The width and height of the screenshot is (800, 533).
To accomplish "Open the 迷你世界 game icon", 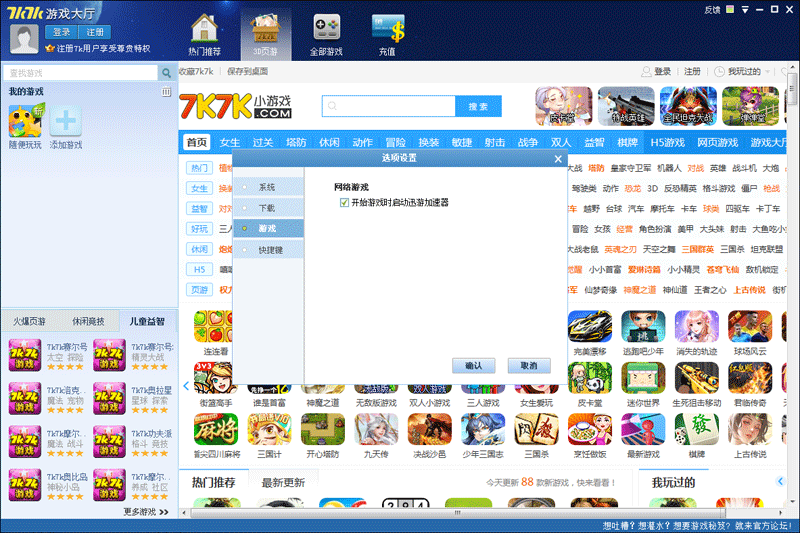I will (x=643, y=378).
